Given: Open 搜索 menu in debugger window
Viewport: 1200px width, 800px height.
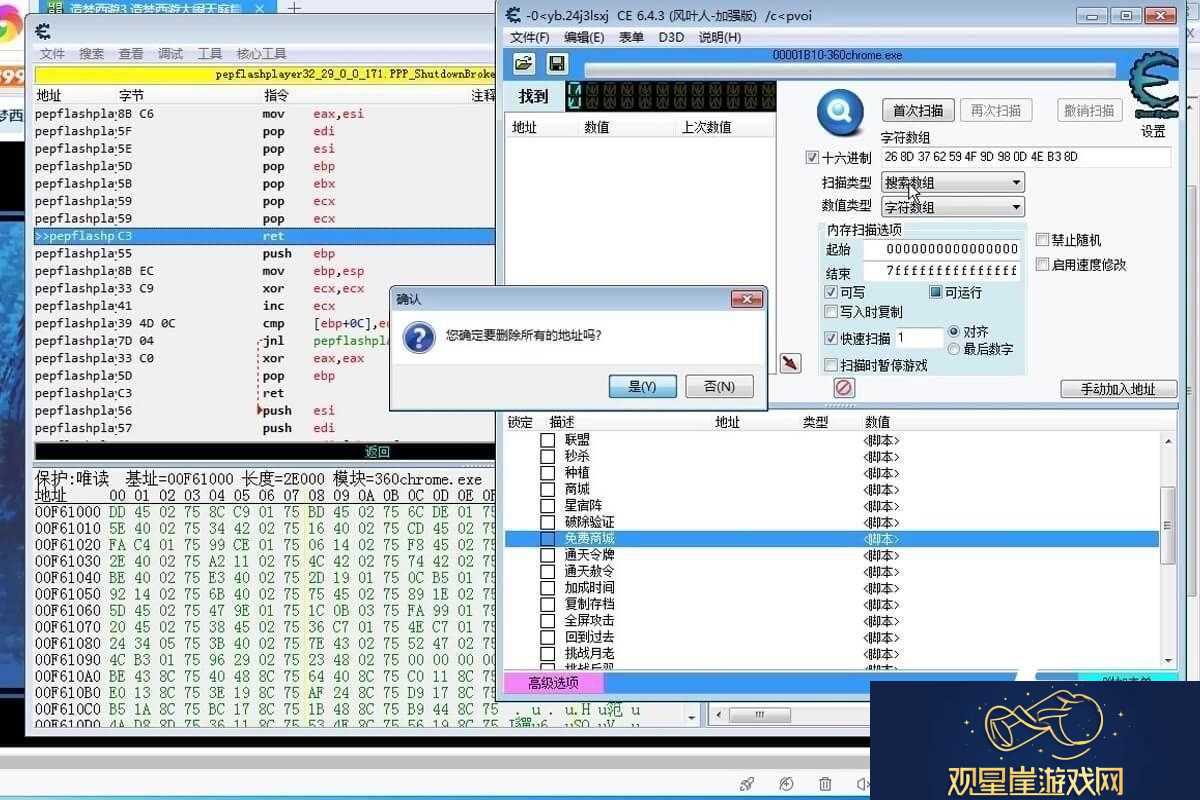Looking at the screenshot, I should [x=92, y=53].
